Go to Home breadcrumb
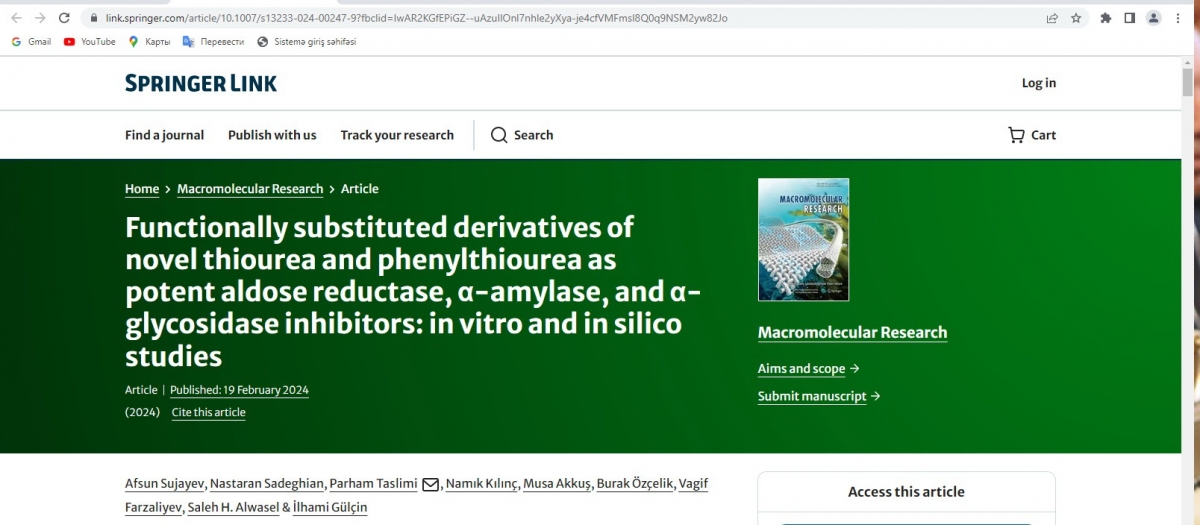Viewport: 1200px width, 525px height. pyautogui.click(x=142, y=189)
